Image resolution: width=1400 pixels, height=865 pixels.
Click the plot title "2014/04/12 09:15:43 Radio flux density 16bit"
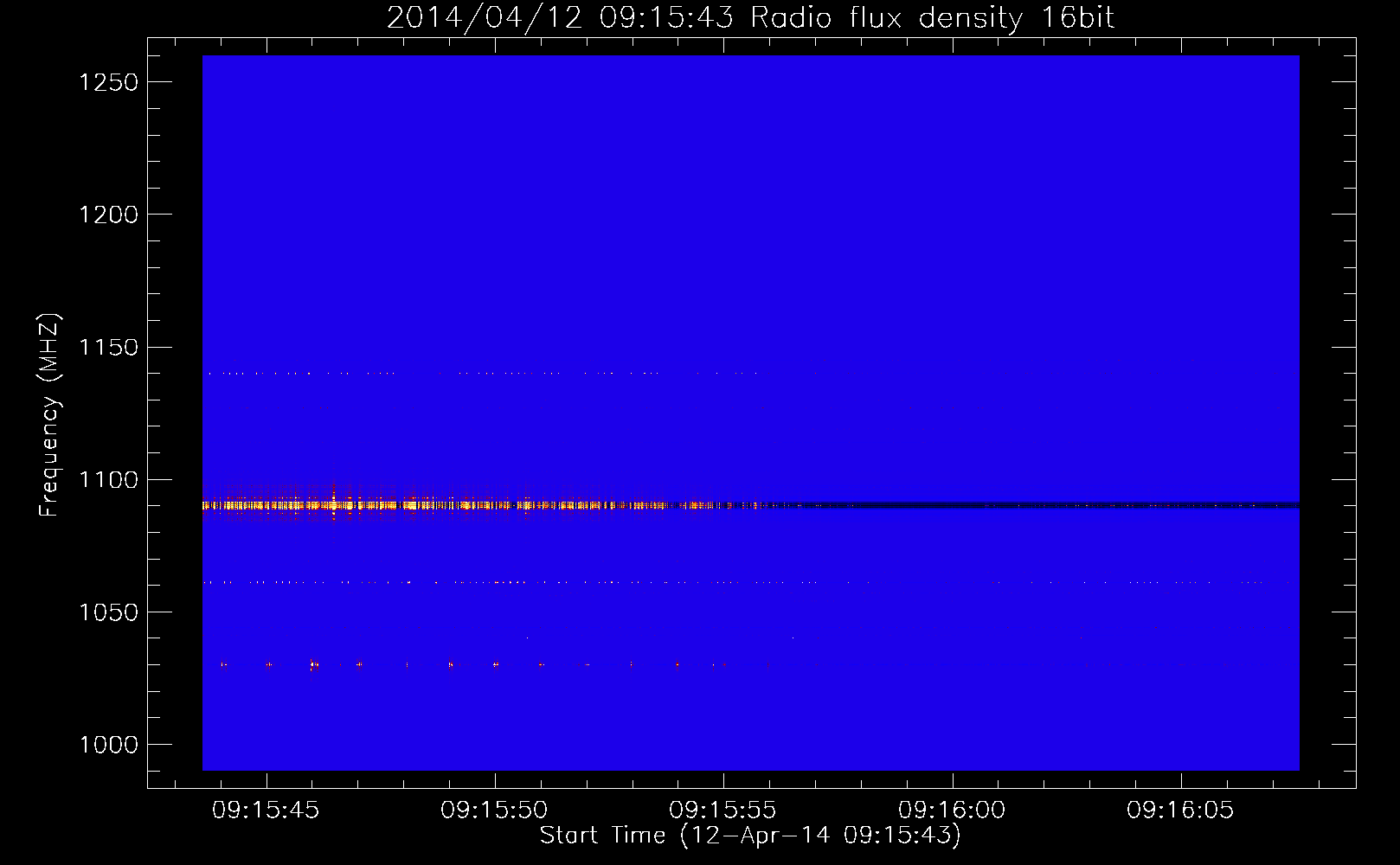tap(750, 17)
